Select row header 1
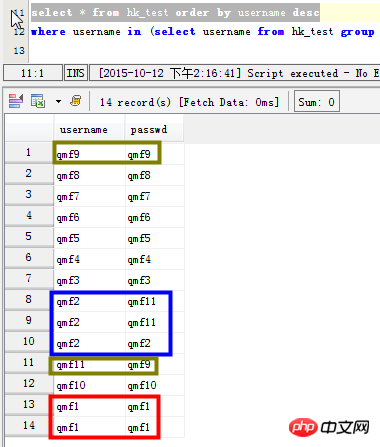 29,153
